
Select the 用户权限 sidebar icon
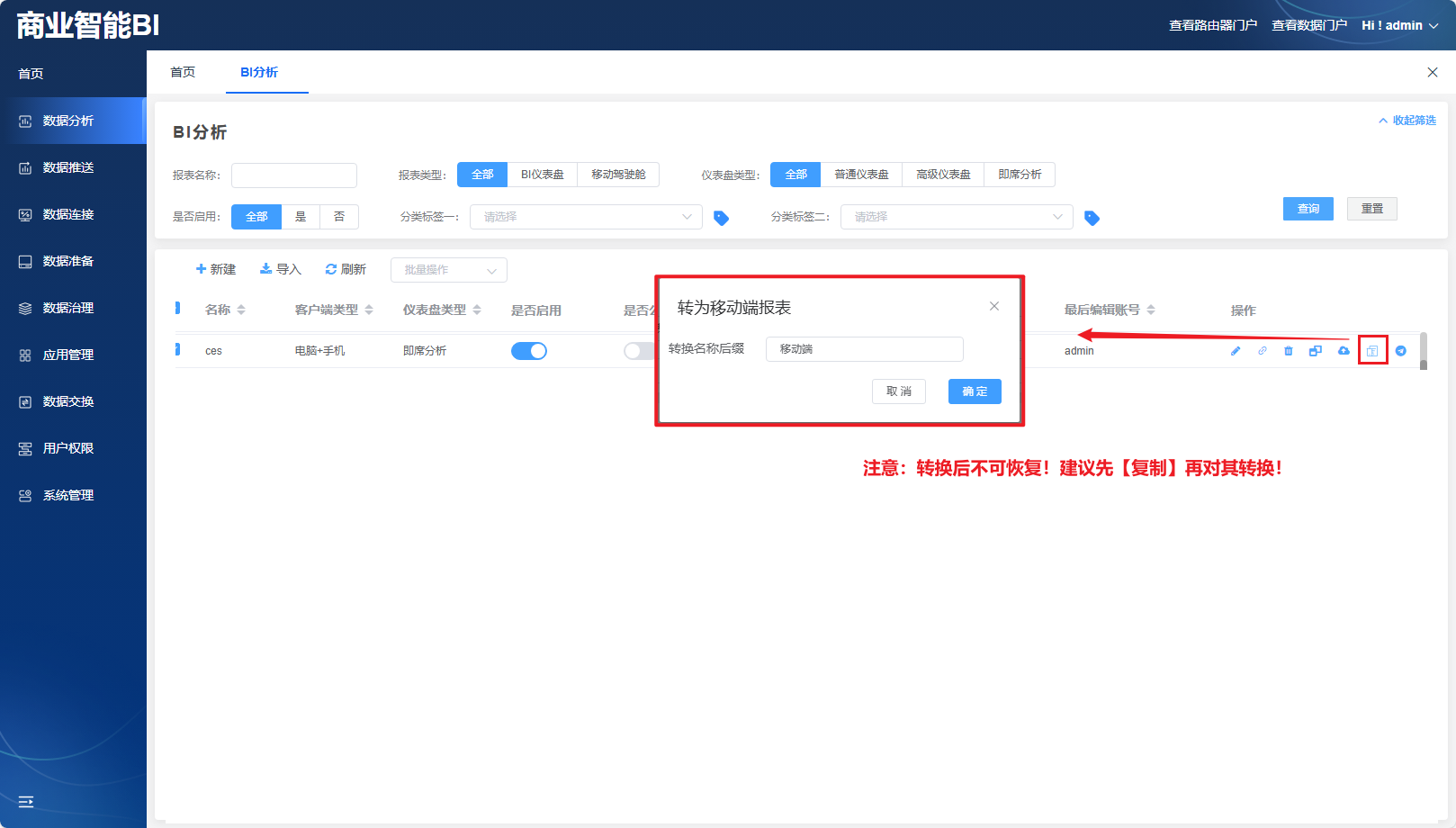point(25,448)
